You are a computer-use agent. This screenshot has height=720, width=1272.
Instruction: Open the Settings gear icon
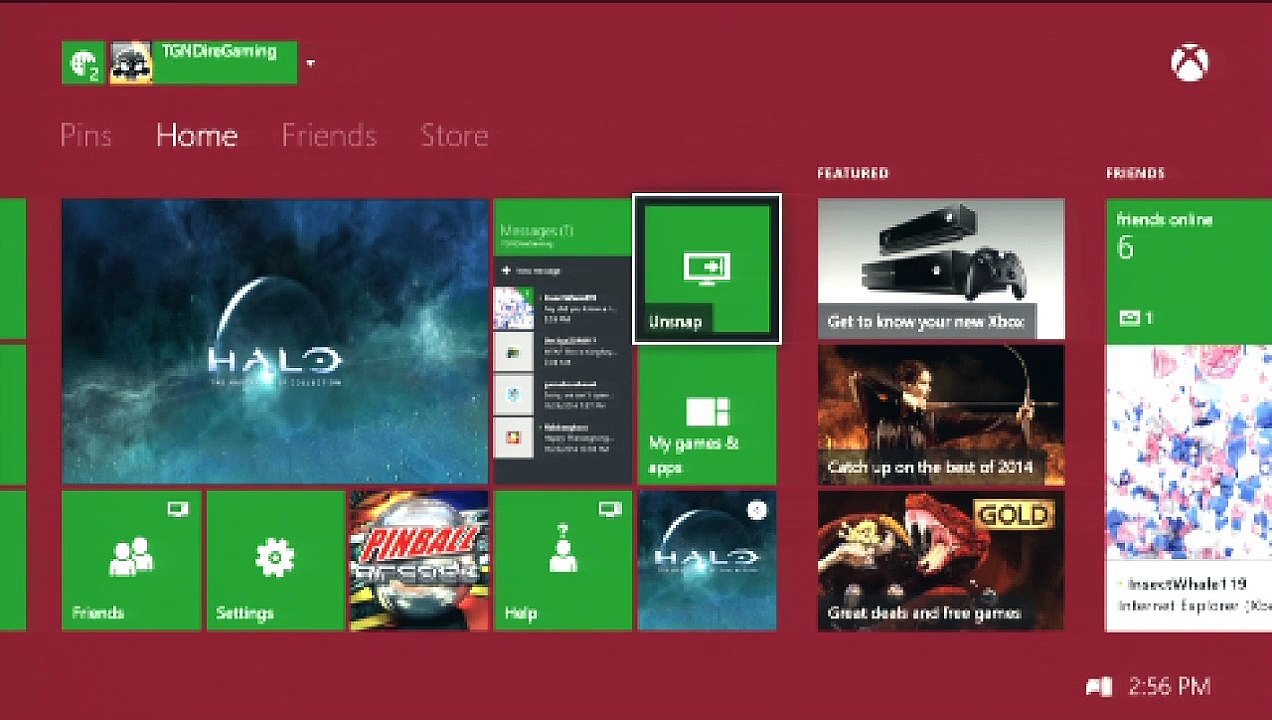pyautogui.click(x=275, y=557)
